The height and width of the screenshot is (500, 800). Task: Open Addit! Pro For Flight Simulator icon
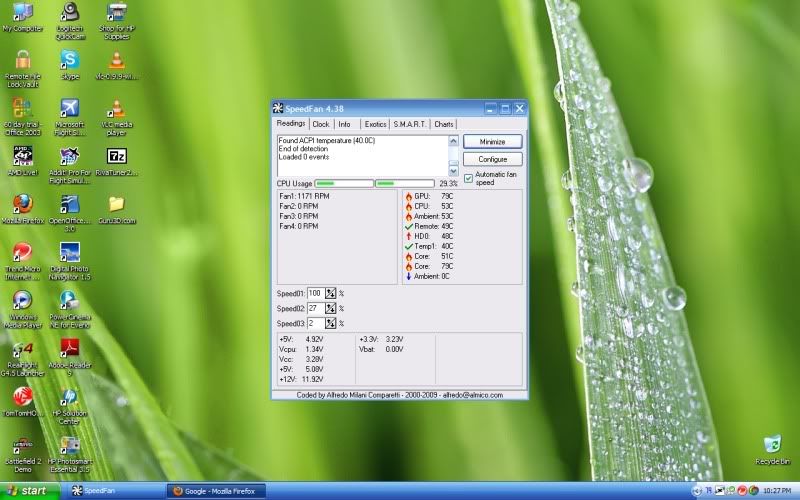coord(69,165)
